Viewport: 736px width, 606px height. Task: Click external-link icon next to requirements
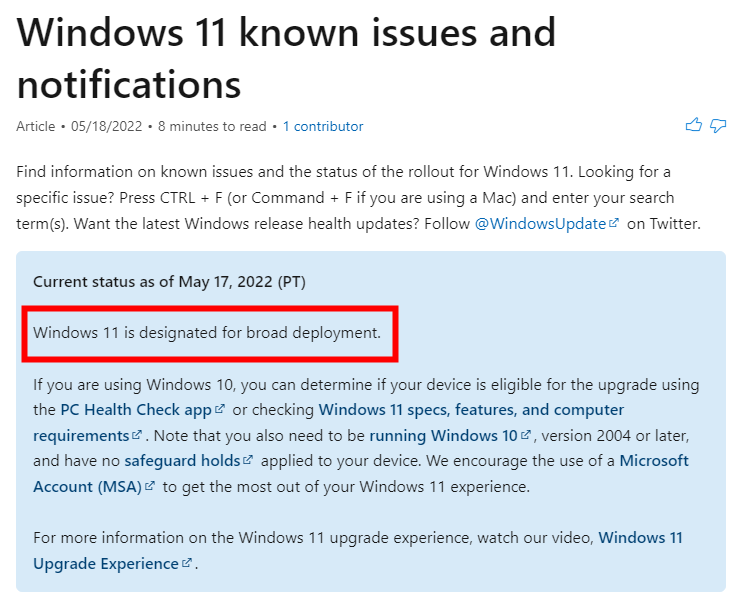click(x=137, y=435)
